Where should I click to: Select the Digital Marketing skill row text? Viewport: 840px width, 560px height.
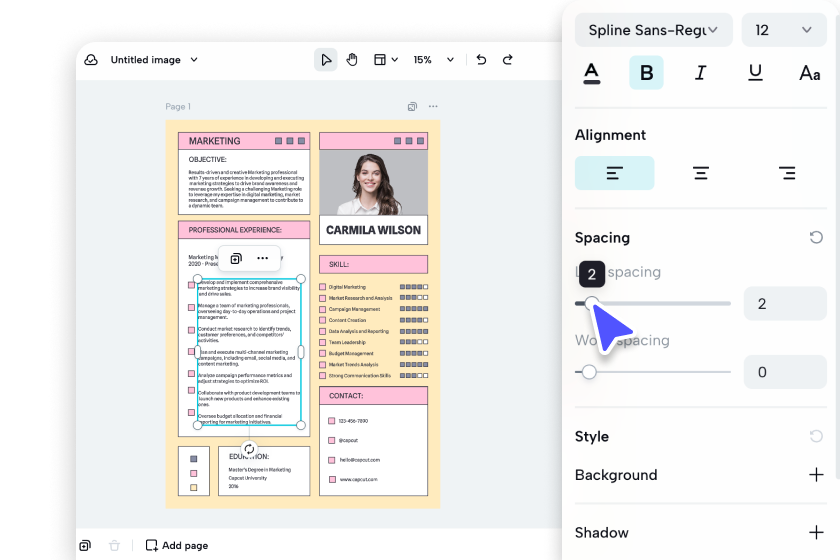tap(347, 287)
